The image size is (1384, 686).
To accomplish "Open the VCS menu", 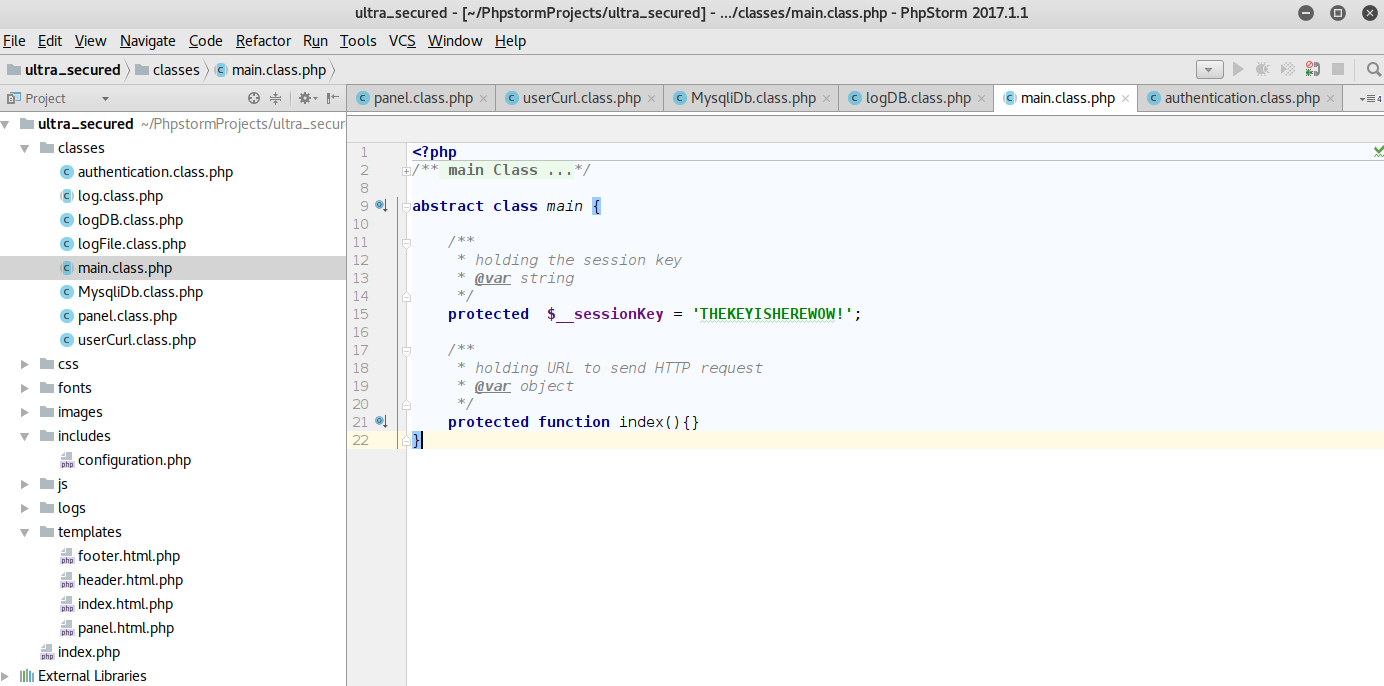I will click(402, 41).
